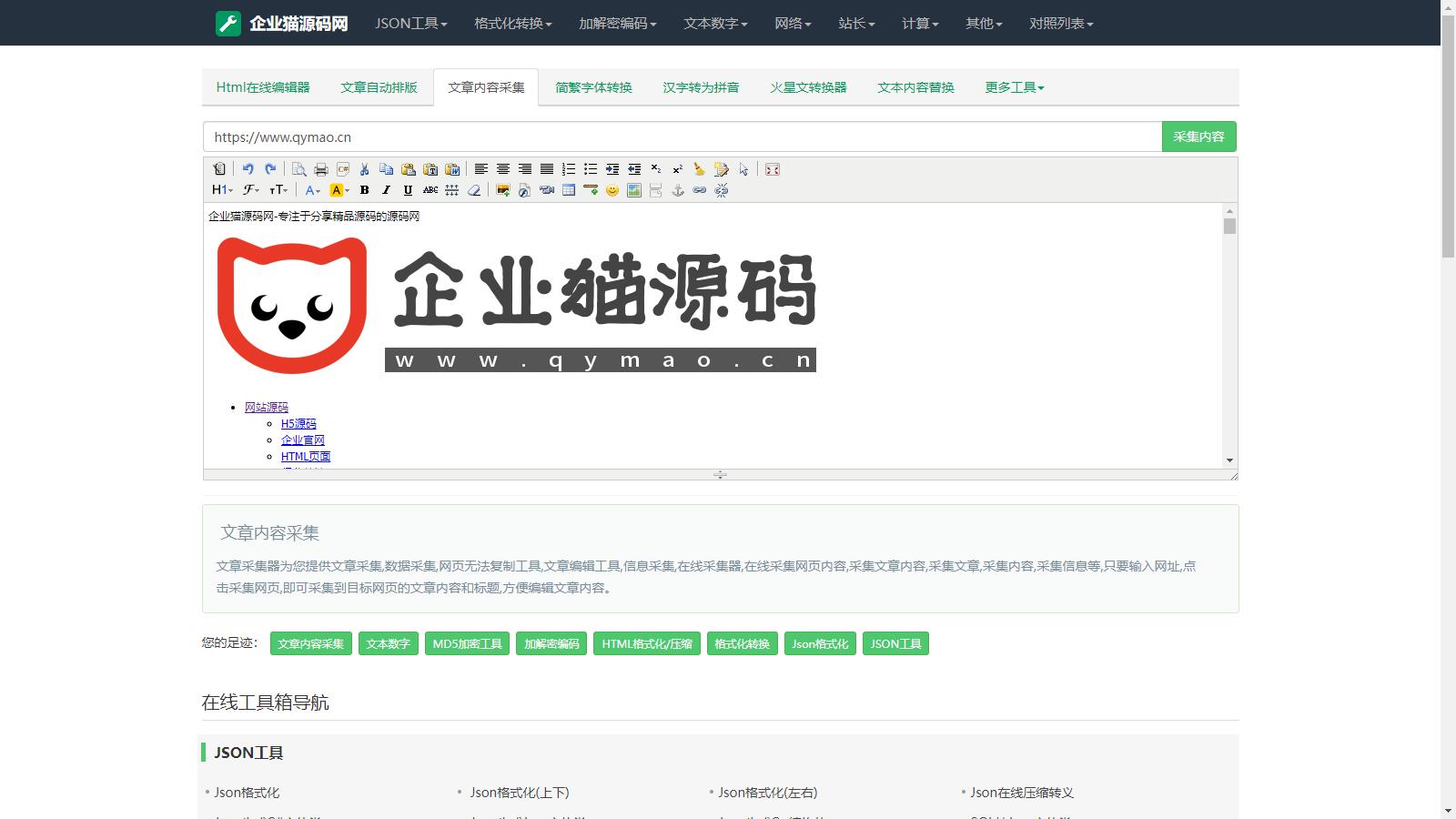Select all content with cursor icon

pos(743,169)
